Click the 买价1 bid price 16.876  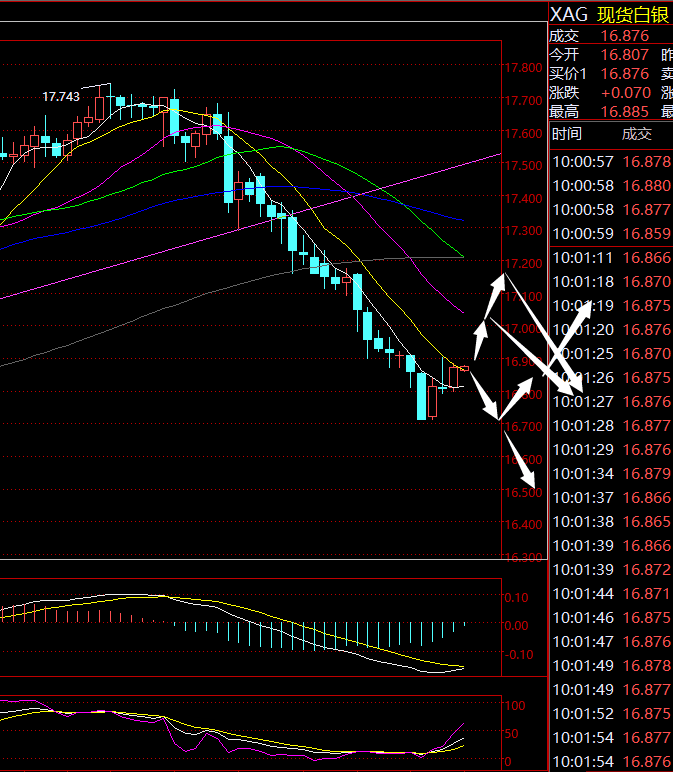625,74
